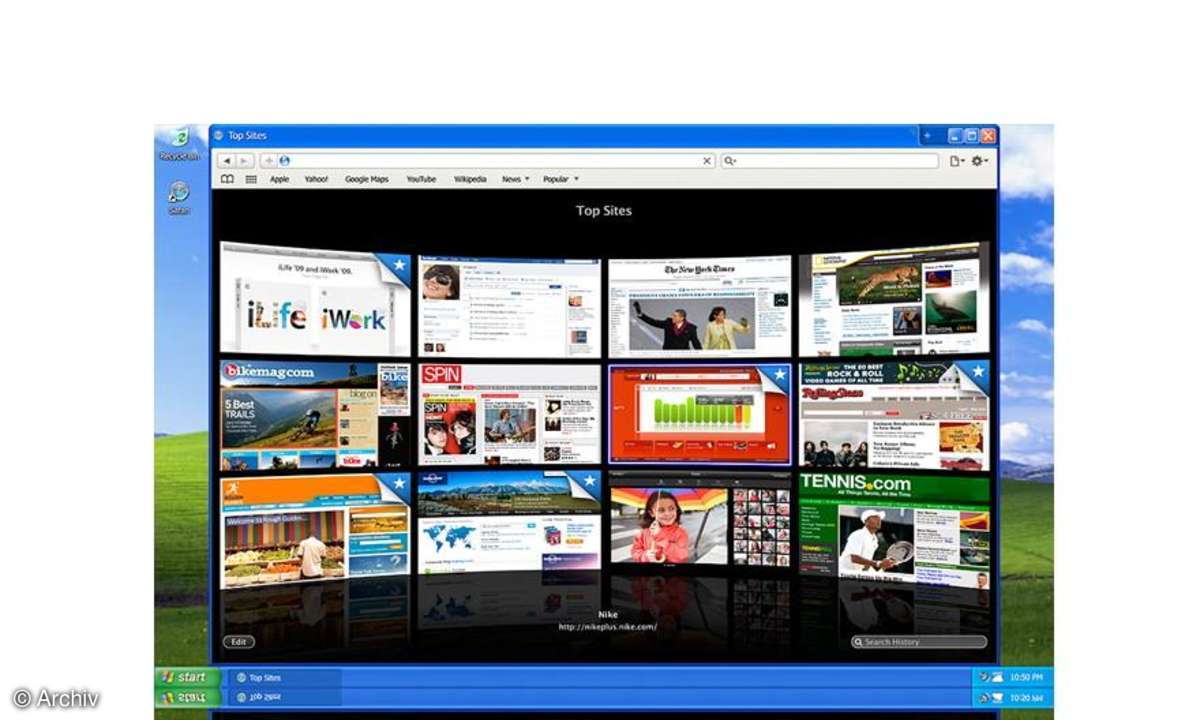Open the photo gallery girl thumbnail
The width and height of the screenshot is (1200, 720).
pos(699,522)
